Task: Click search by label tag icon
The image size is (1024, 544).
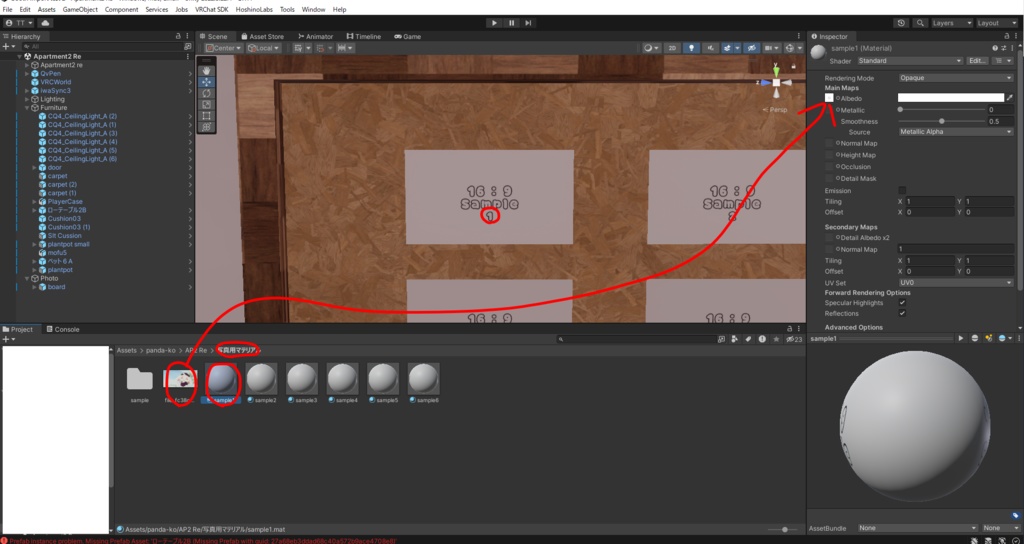Action: [x=748, y=340]
